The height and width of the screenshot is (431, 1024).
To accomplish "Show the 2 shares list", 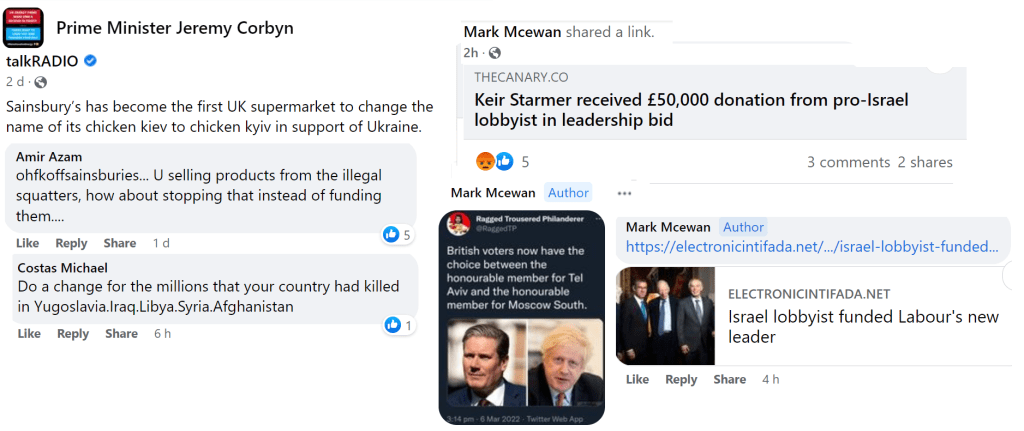I will pyautogui.click(x=925, y=162).
